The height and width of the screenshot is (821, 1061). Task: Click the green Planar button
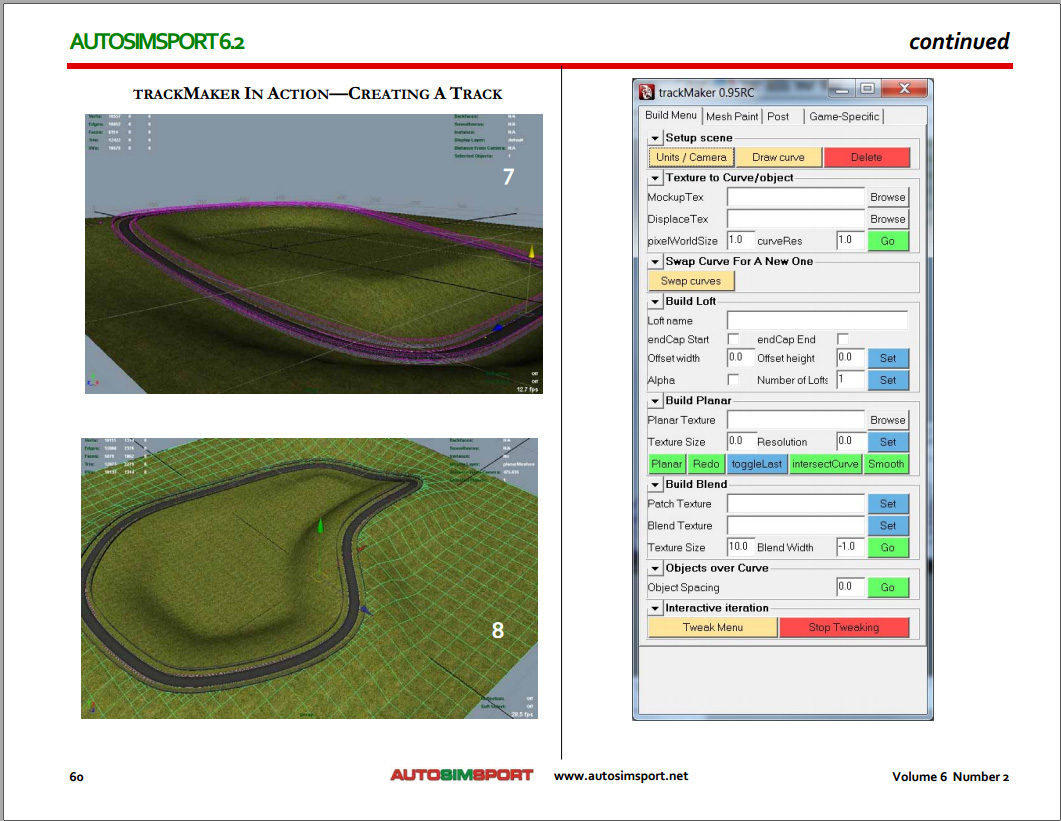(x=667, y=464)
